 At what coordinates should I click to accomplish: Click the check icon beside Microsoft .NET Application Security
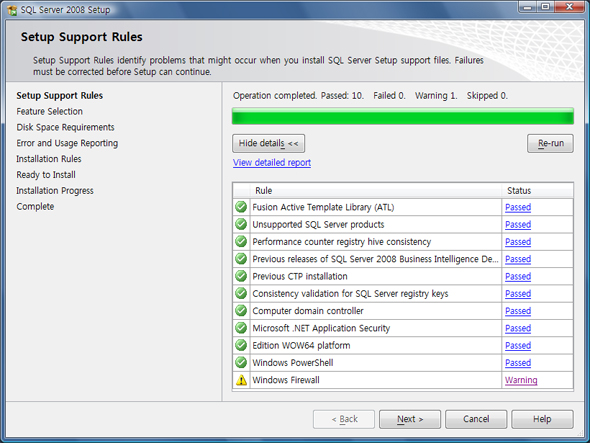[241, 328]
